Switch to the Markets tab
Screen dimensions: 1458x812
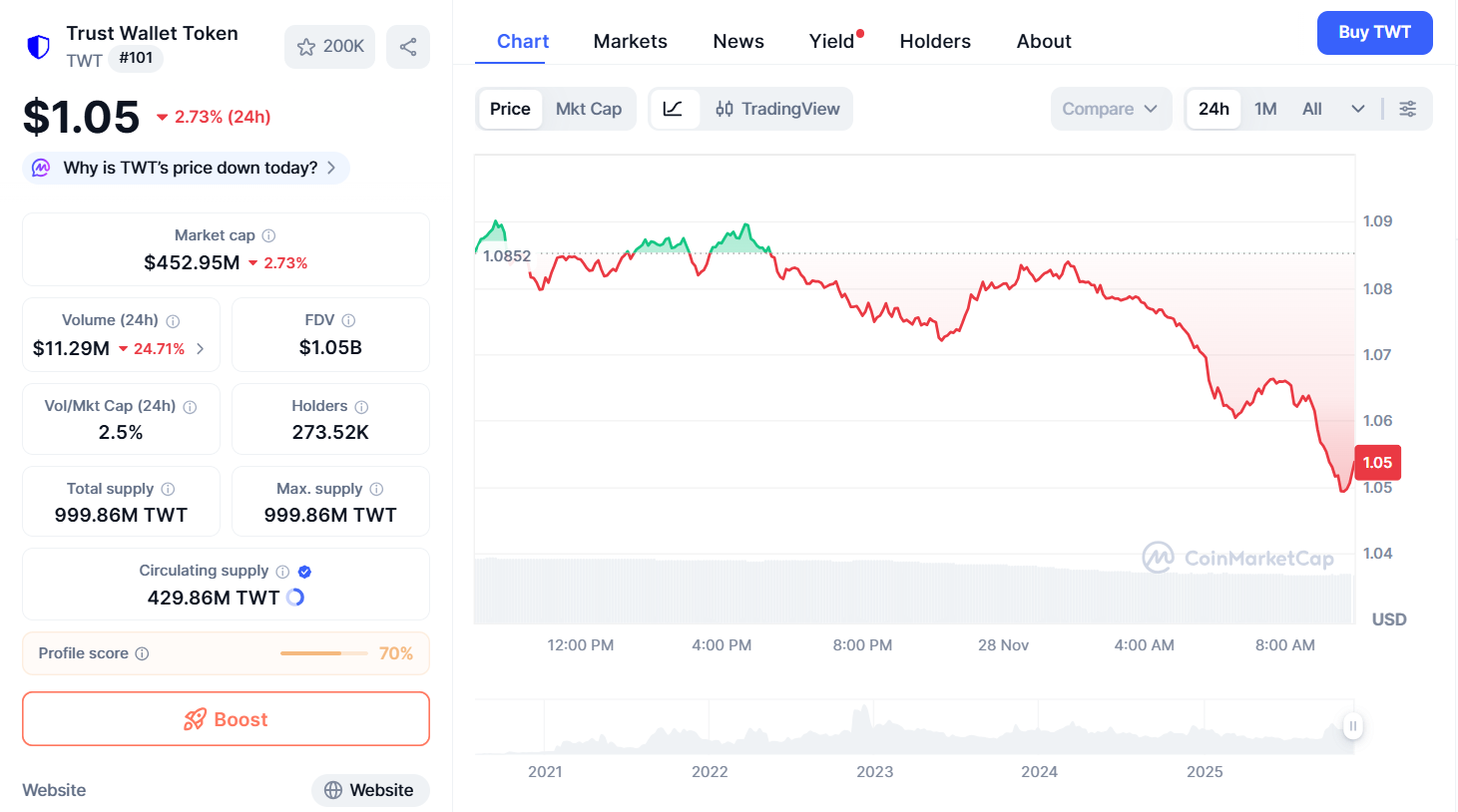(x=630, y=41)
